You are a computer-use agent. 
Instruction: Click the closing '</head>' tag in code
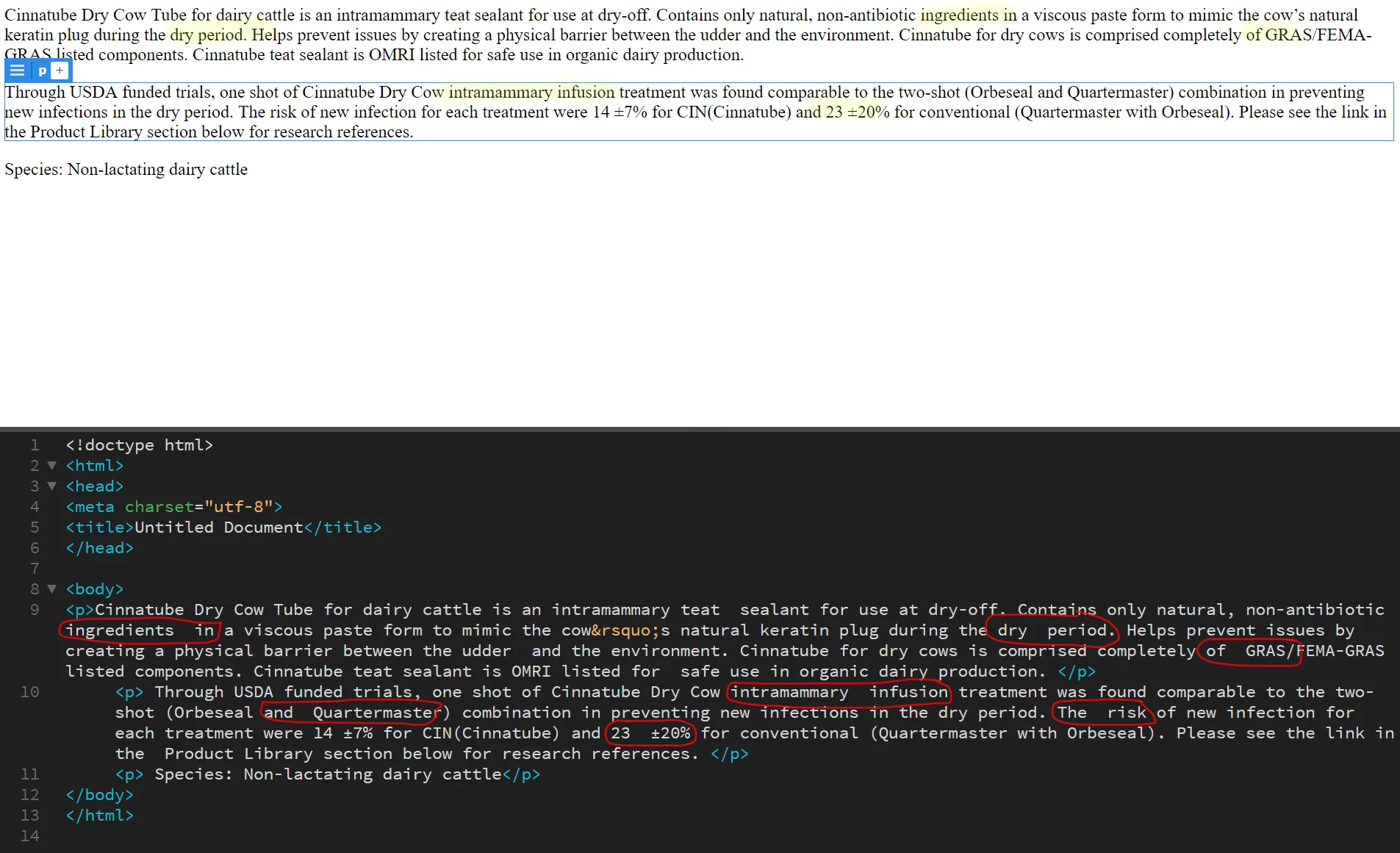pos(100,547)
